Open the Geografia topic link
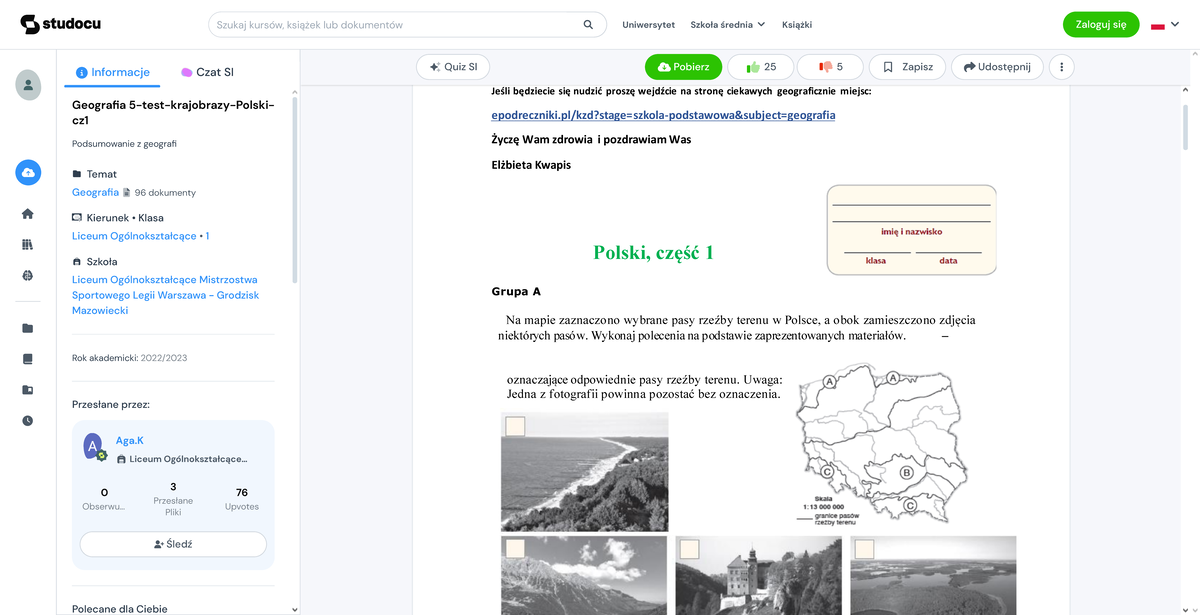Image resolution: width=1200 pixels, height=615 pixels. point(95,192)
